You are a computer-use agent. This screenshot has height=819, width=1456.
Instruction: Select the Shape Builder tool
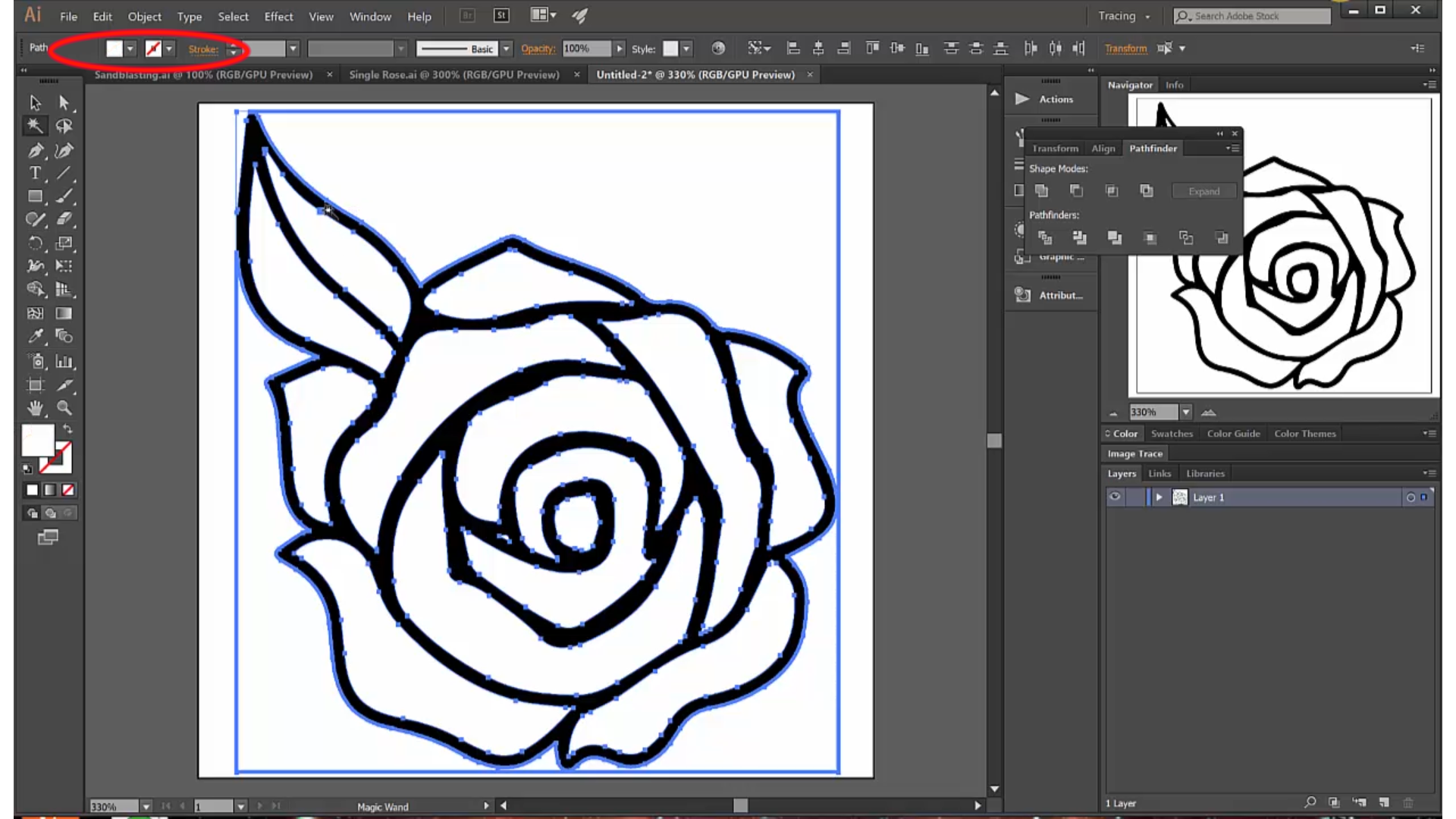[35, 290]
